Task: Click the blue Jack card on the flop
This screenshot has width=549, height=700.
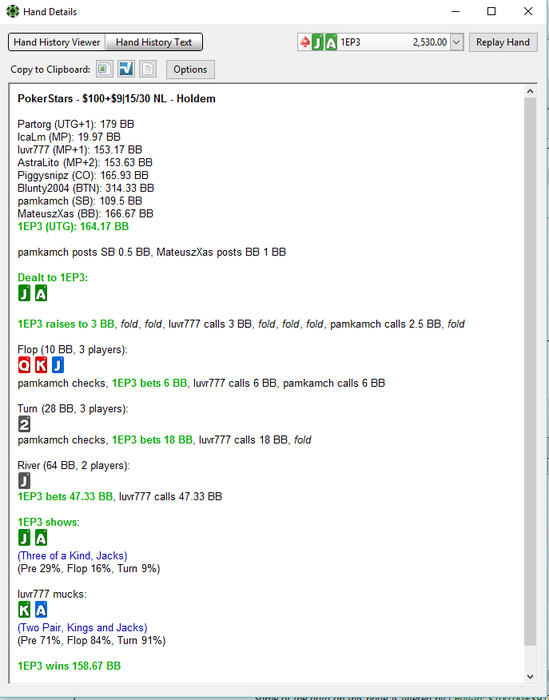Action: click(x=58, y=365)
